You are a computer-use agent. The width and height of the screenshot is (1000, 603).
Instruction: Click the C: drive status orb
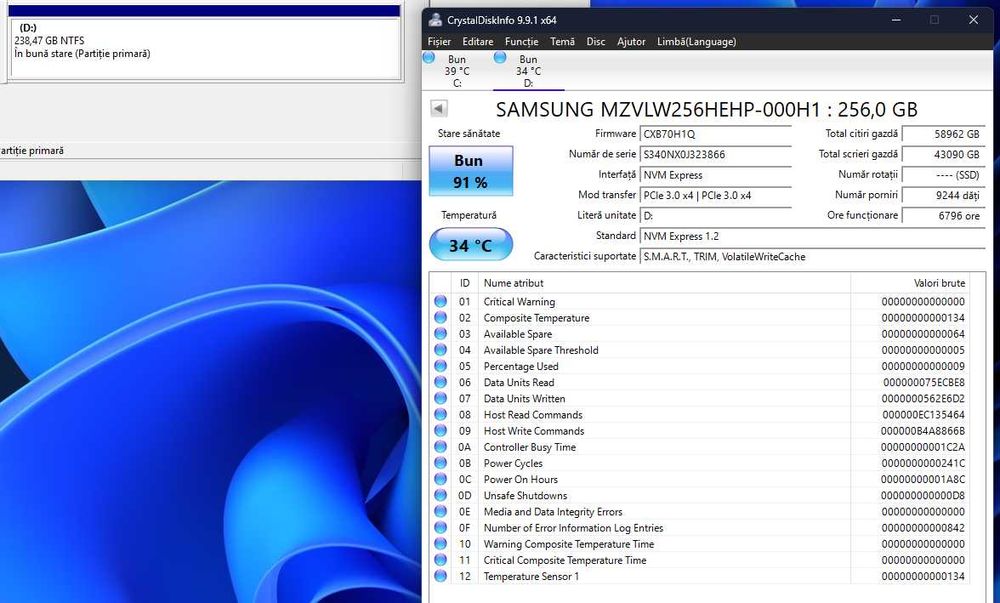coord(429,58)
